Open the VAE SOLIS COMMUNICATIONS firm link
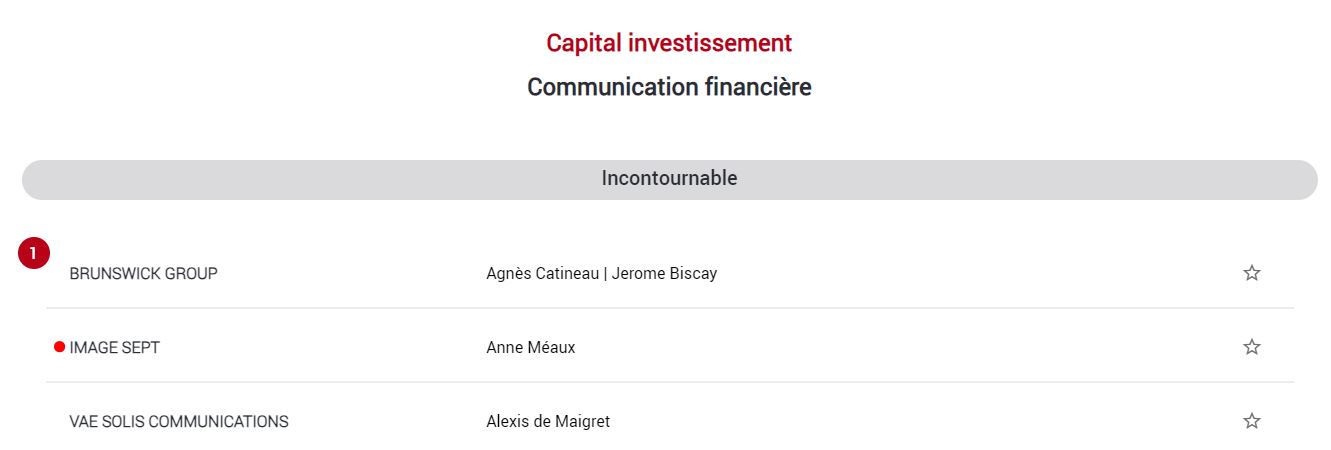 (179, 421)
